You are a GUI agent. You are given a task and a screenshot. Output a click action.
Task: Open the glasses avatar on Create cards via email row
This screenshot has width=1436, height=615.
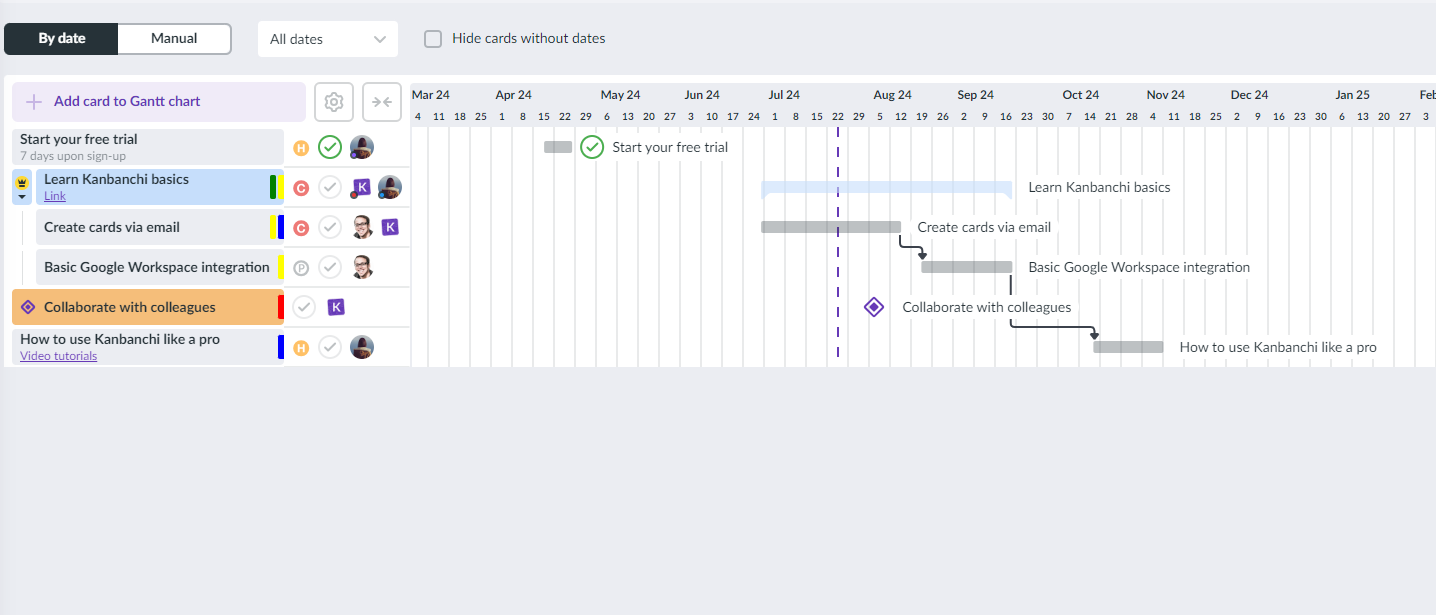(x=362, y=227)
